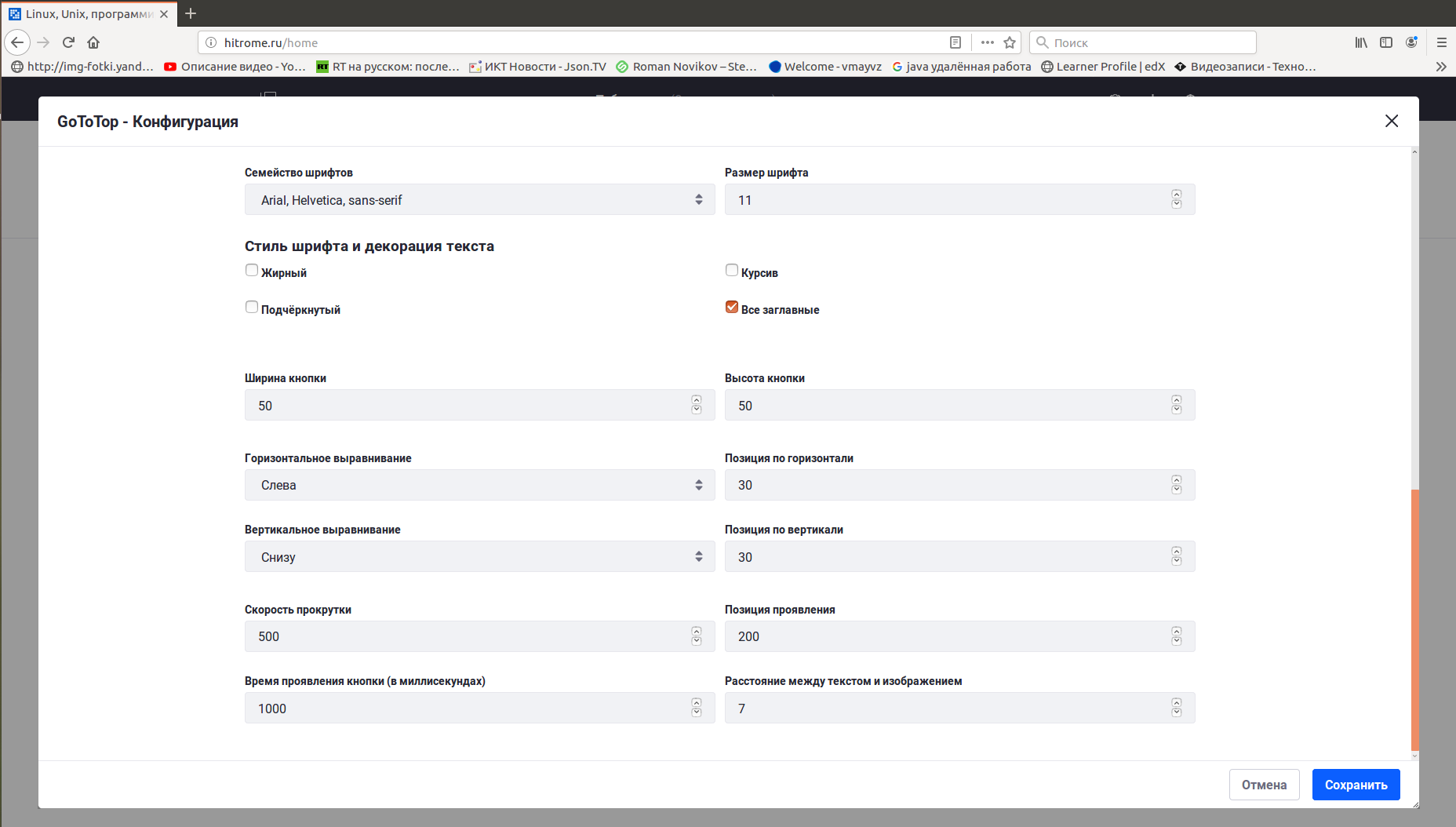Open page actions three-dot menu
This screenshot has width=1456, height=827.
pos(987,42)
